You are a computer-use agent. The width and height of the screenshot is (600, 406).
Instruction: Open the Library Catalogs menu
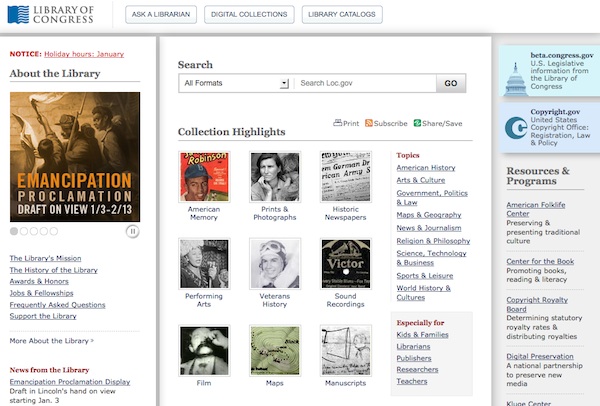tap(342, 14)
